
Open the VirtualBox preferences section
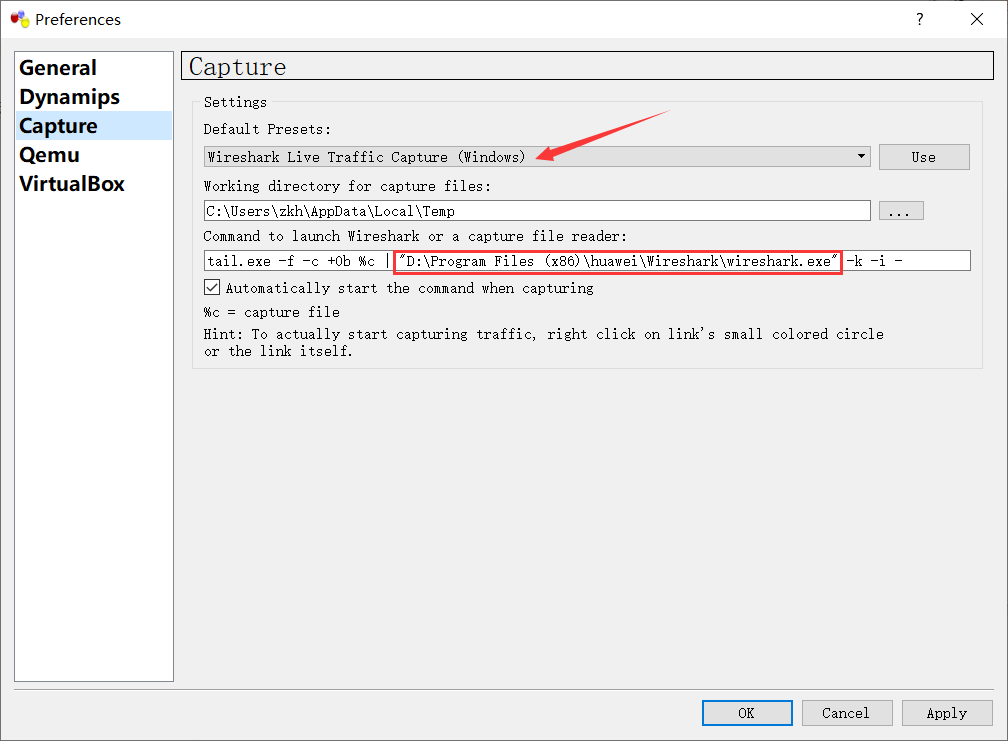pyautogui.click(x=71, y=184)
